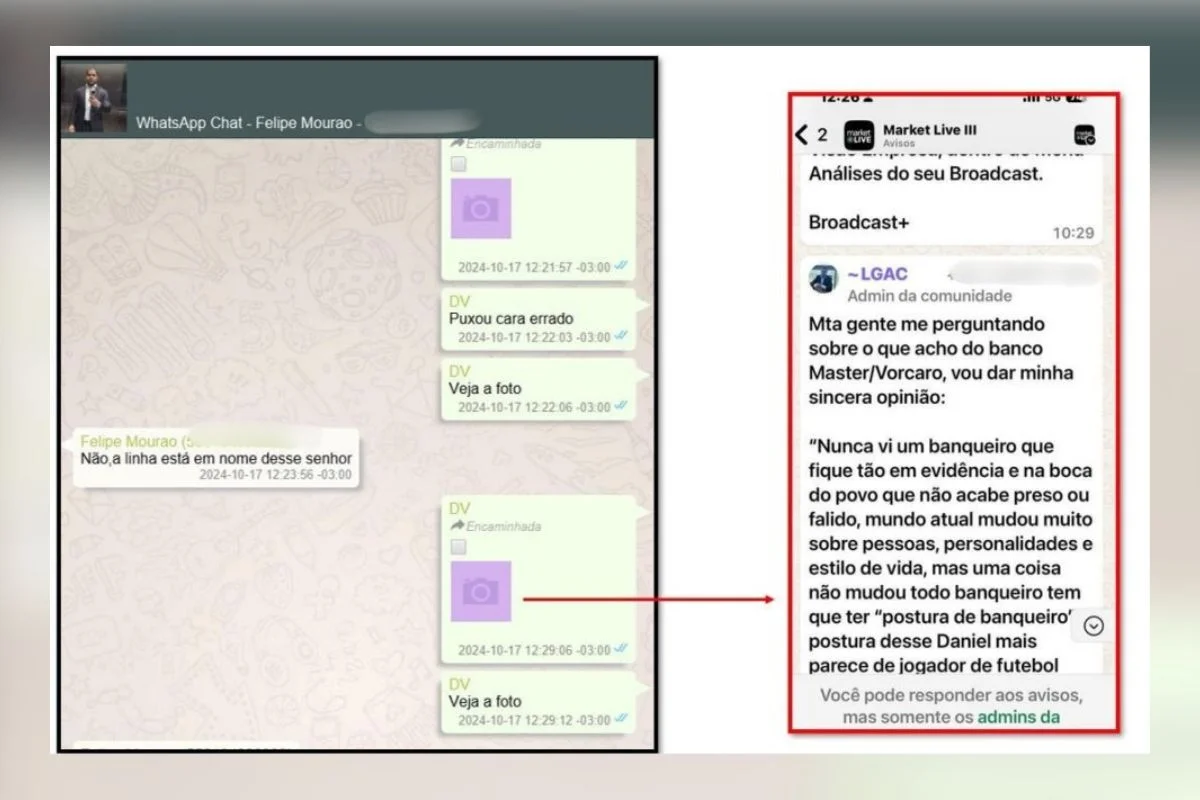
Task: Tap the back arrow in Market Live III
Action: (x=802, y=134)
